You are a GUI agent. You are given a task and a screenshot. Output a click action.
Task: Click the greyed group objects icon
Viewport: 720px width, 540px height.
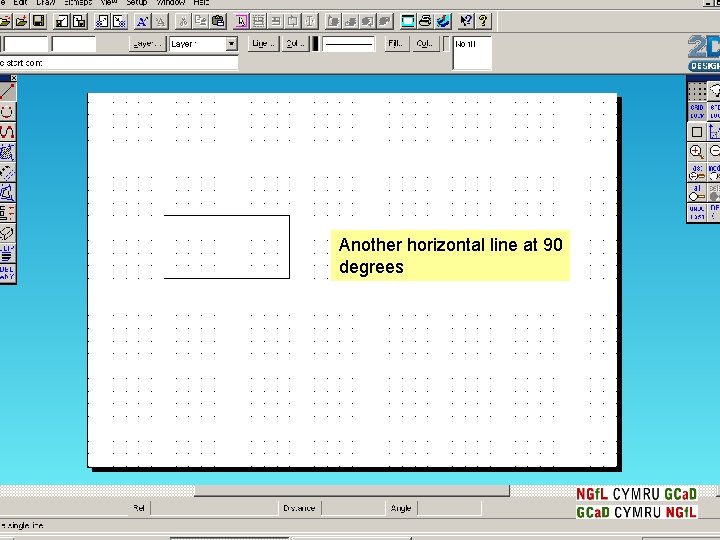[x=259, y=21]
